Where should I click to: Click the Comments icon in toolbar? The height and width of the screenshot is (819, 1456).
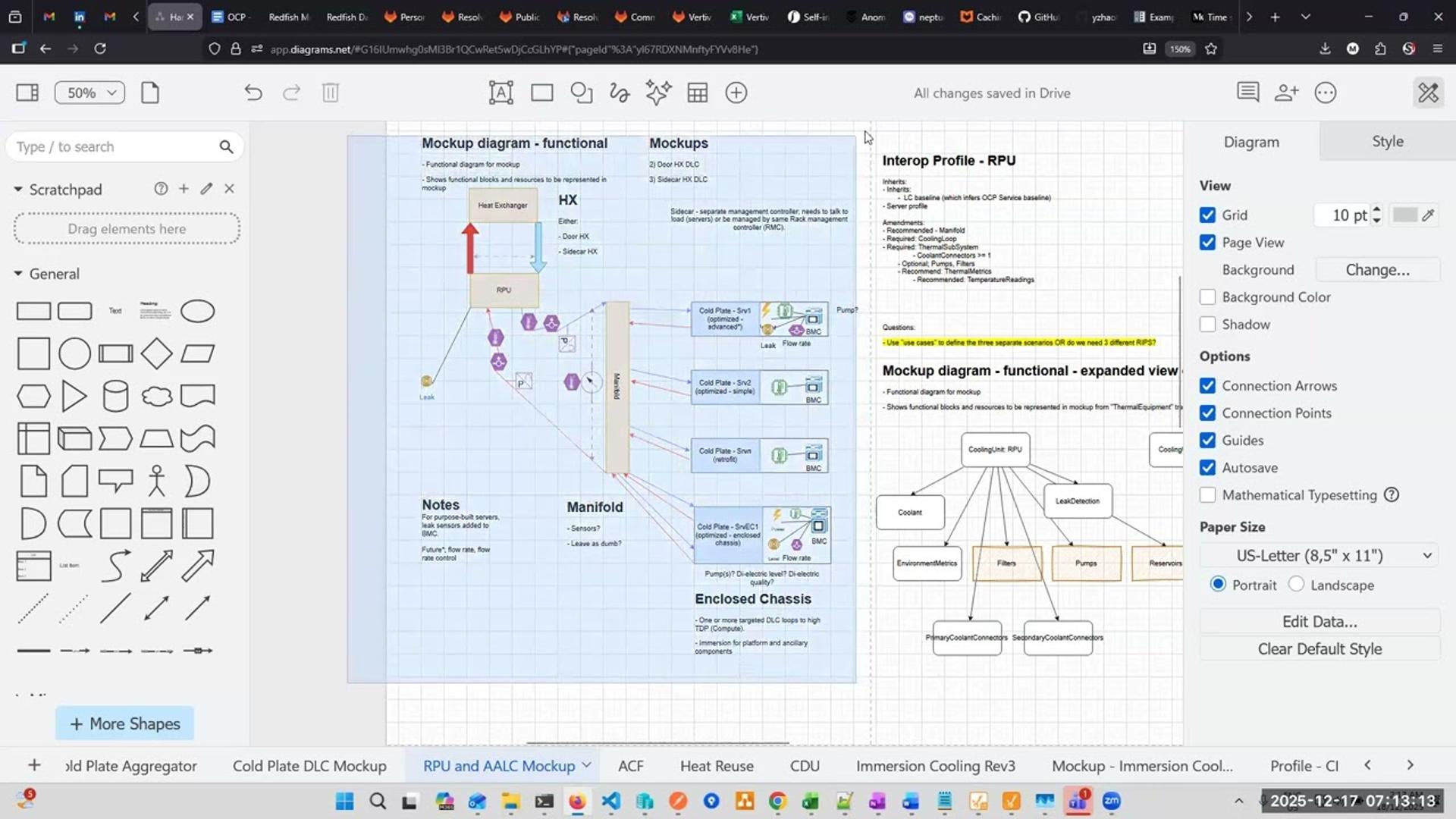click(x=1247, y=93)
